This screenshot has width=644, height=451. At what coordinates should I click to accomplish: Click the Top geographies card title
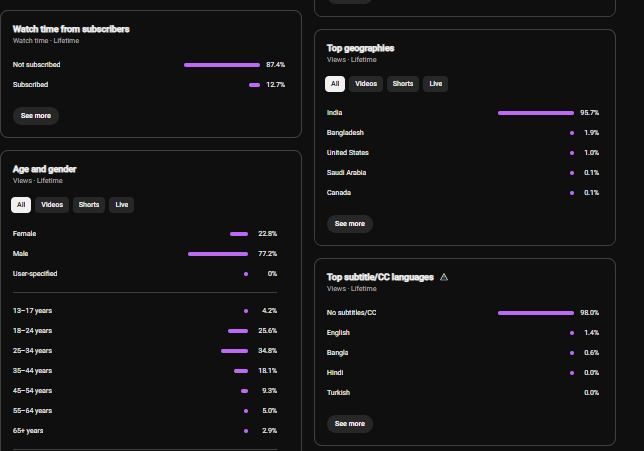click(360, 48)
